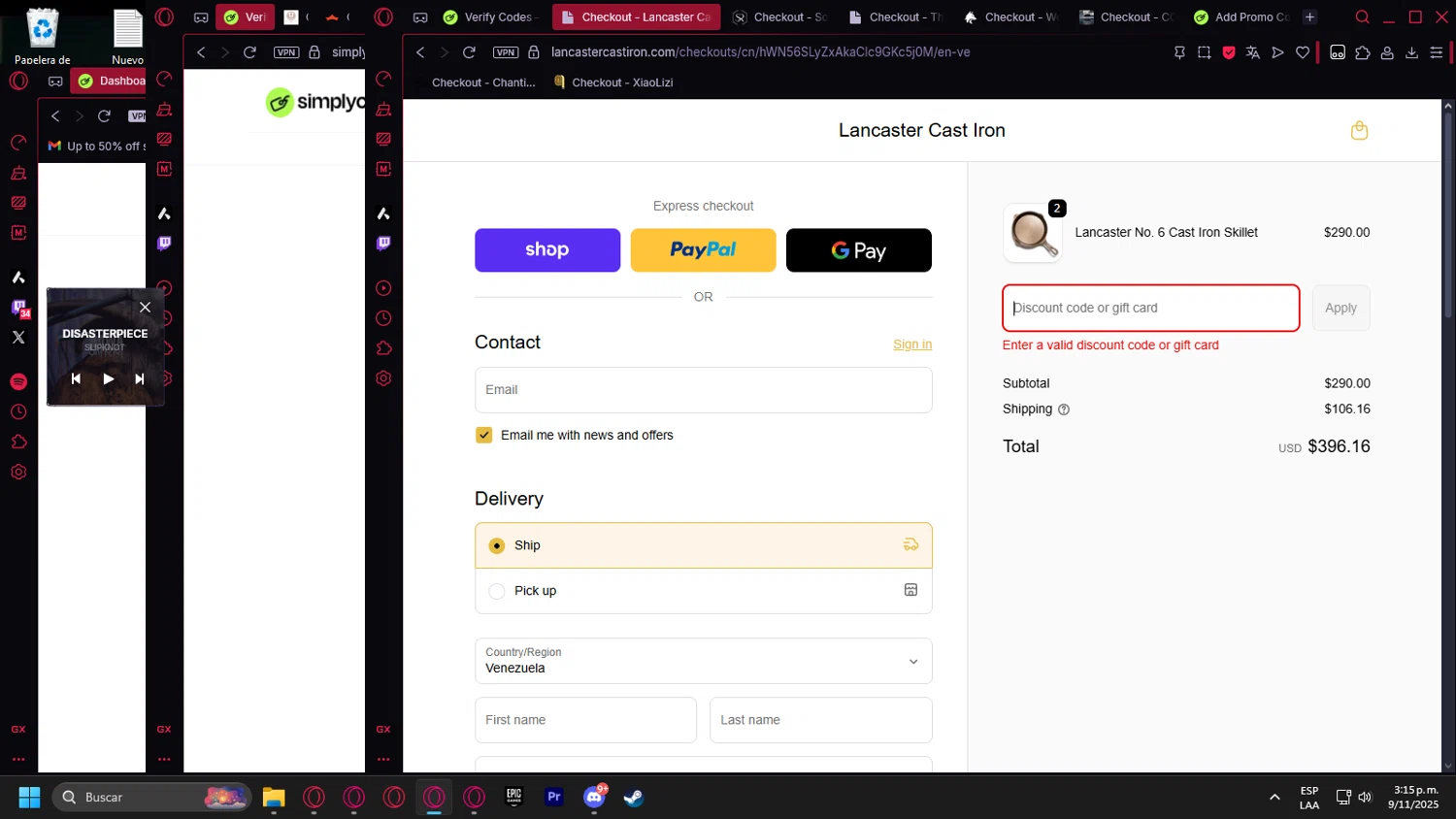Open Recycle Bin on the desktop
The height and width of the screenshot is (819, 1456).
point(43,36)
